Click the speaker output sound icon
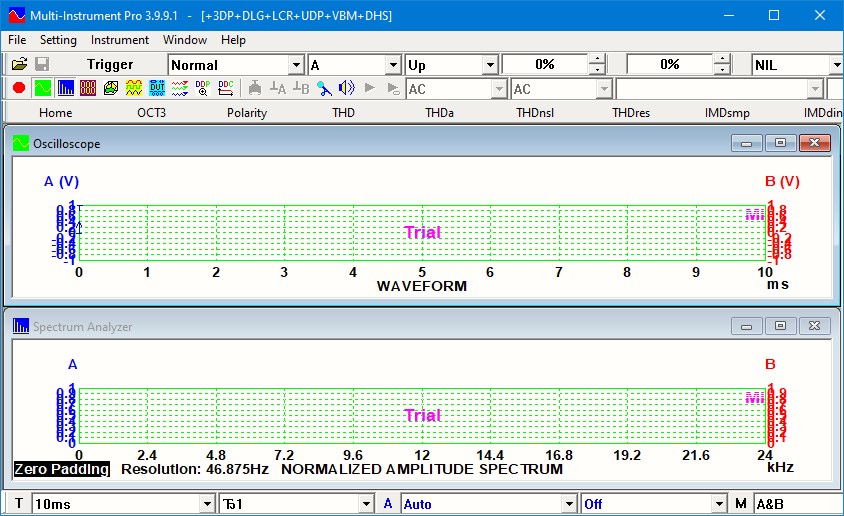The width and height of the screenshot is (844, 516). (x=347, y=88)
